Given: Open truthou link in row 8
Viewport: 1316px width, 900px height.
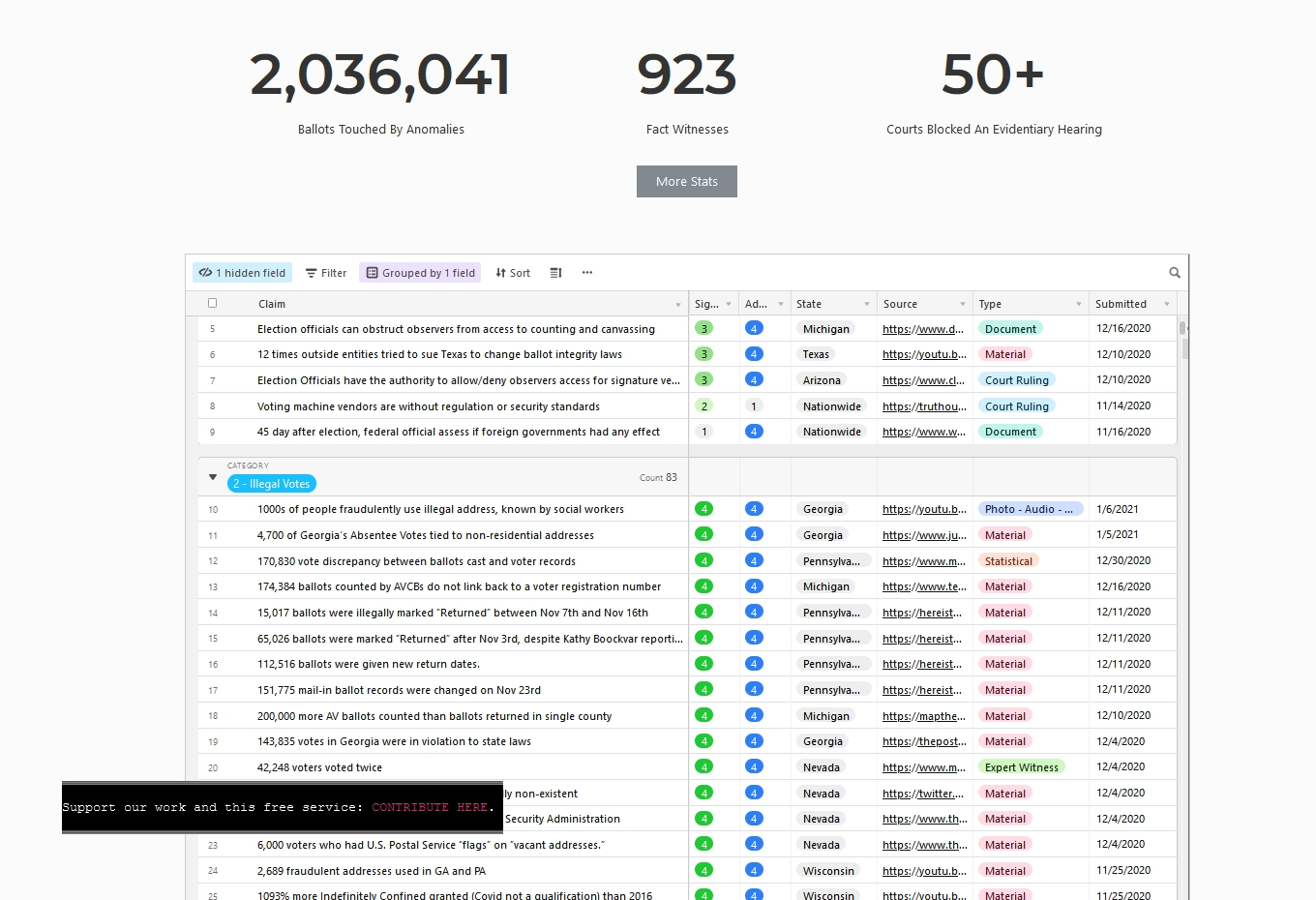Looking at the screenshot, I should 924,406.
